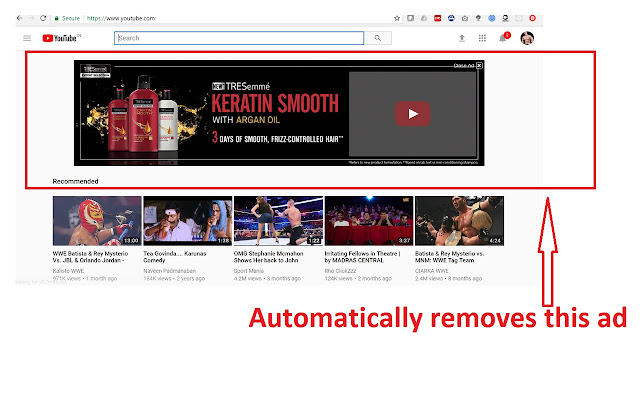Open the Batista & Rey Mysterio vs. MNM thumbnail
This screenshot has height=400, width=640.
(460, 221)
